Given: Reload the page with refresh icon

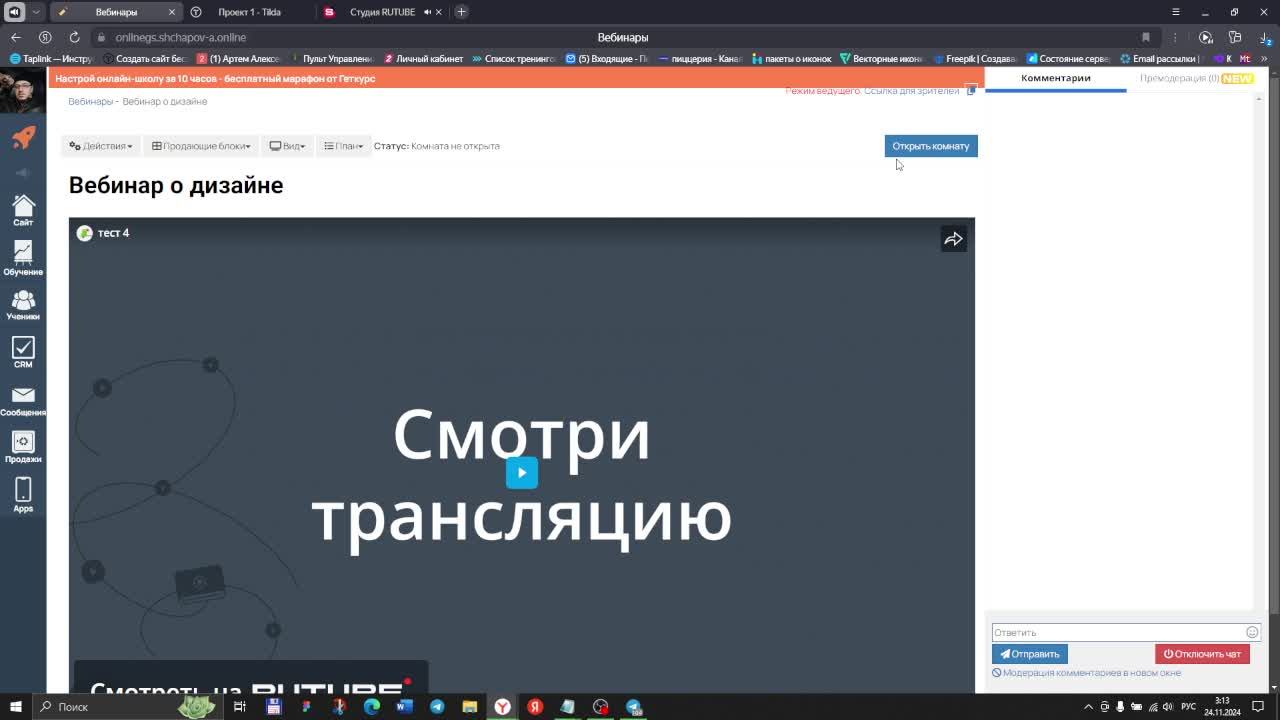Looking at the screenshot, I should click(74, 37).
